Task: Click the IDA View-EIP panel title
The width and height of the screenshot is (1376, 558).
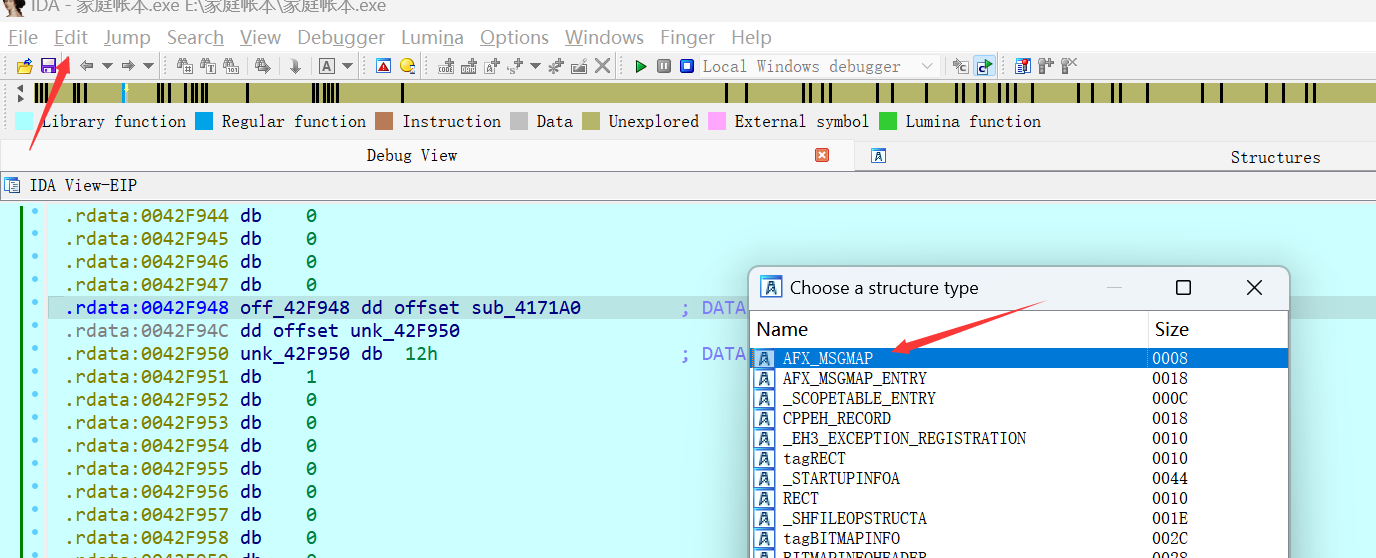Action: tap(83, 185)
